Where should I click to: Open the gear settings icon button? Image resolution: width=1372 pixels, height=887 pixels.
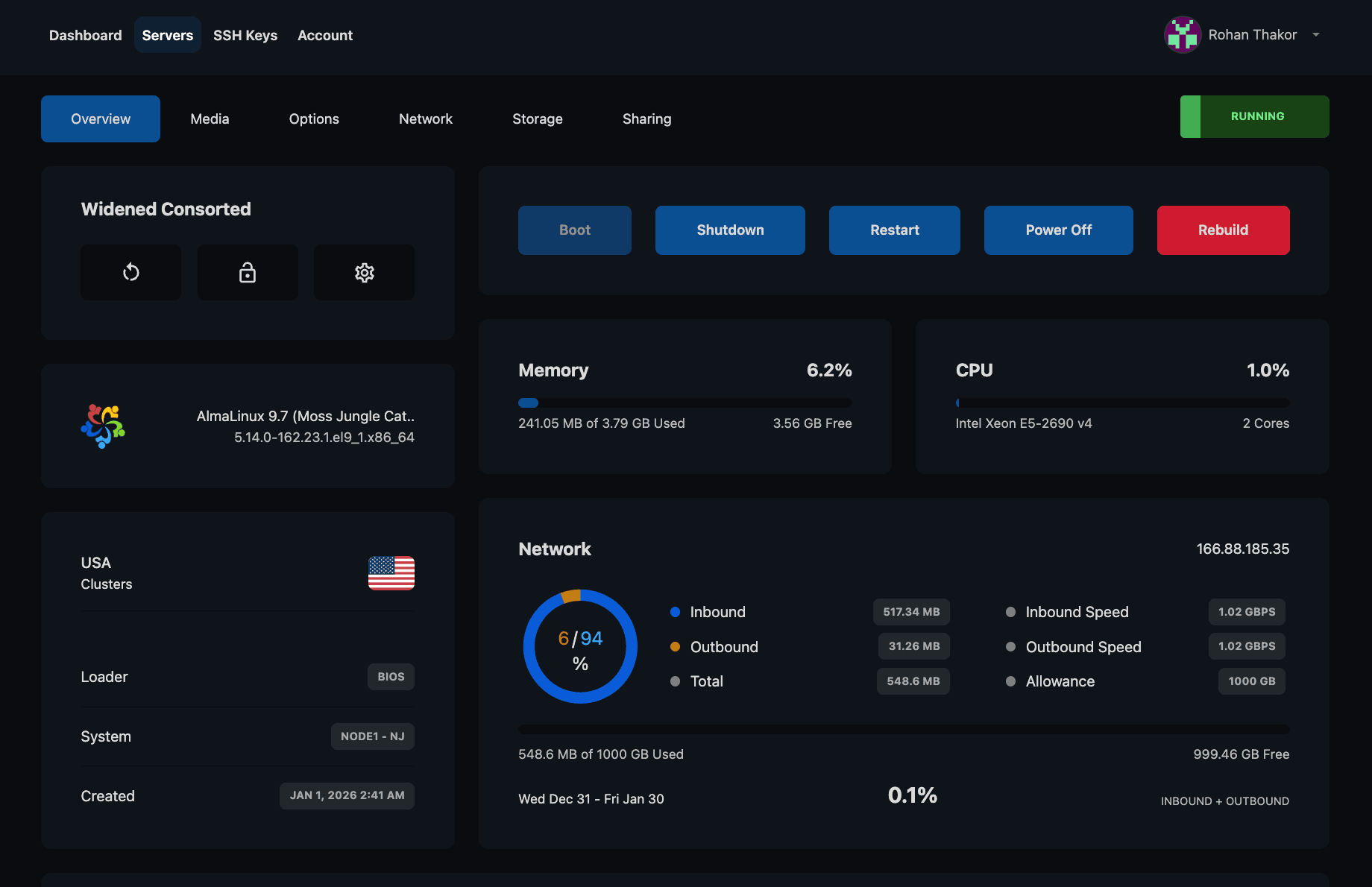pos(364,273)
